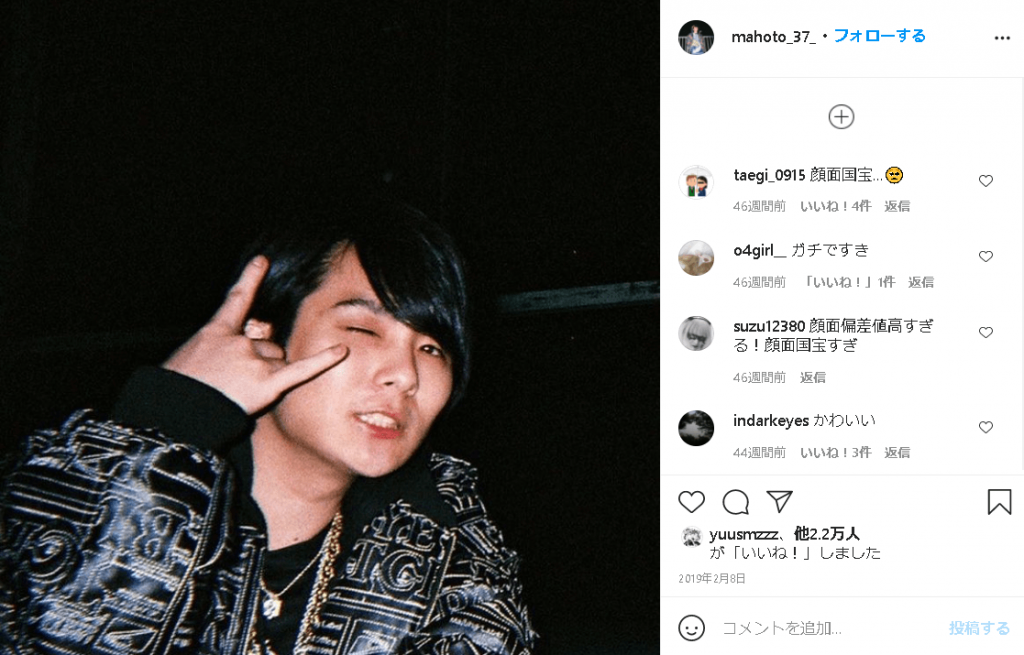Screen dimensions: 1024x655
Task: Follow mahoto_37_ via フォローする
Action: tap(880, 36)
